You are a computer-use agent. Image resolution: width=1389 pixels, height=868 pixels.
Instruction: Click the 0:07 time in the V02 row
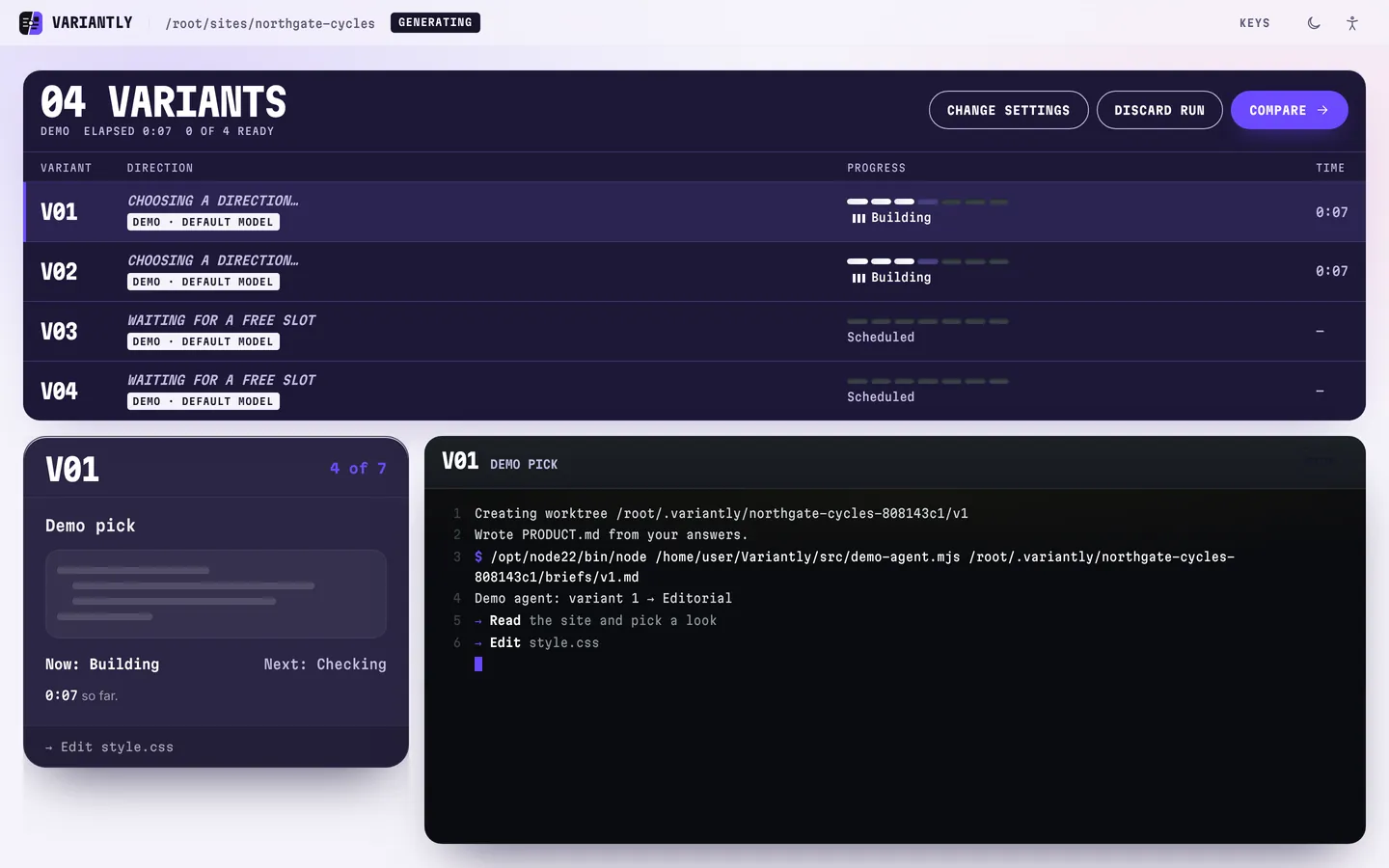point(1332,271)
